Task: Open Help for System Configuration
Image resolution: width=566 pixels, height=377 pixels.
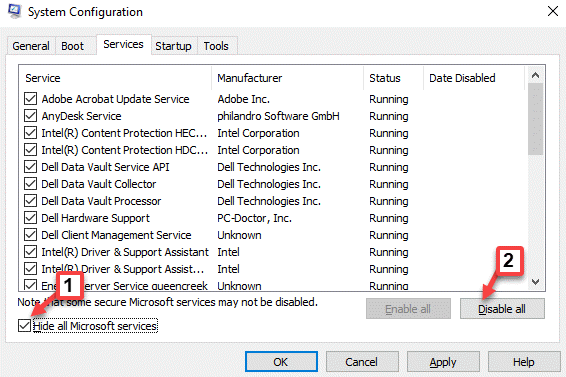Action: [x=524, y=361]
